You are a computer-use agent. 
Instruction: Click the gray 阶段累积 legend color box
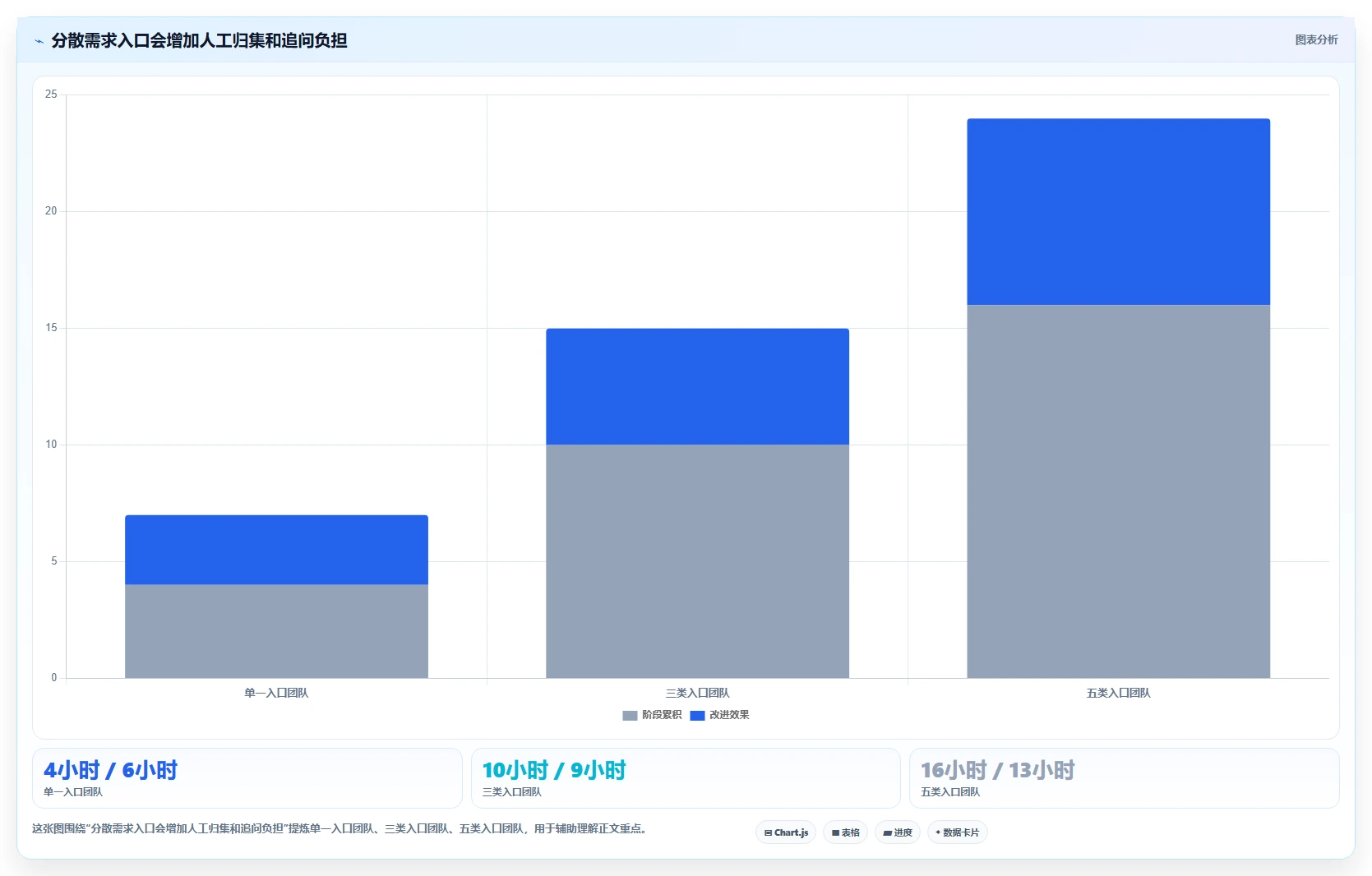click(x=630, y=716)
